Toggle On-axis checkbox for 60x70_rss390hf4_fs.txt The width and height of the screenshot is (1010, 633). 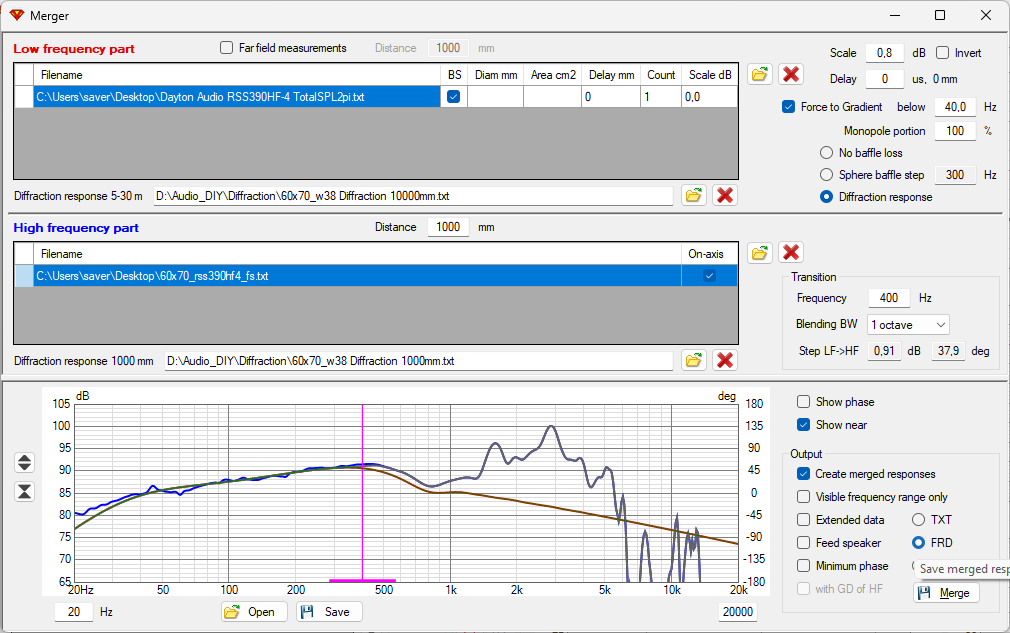709,276
